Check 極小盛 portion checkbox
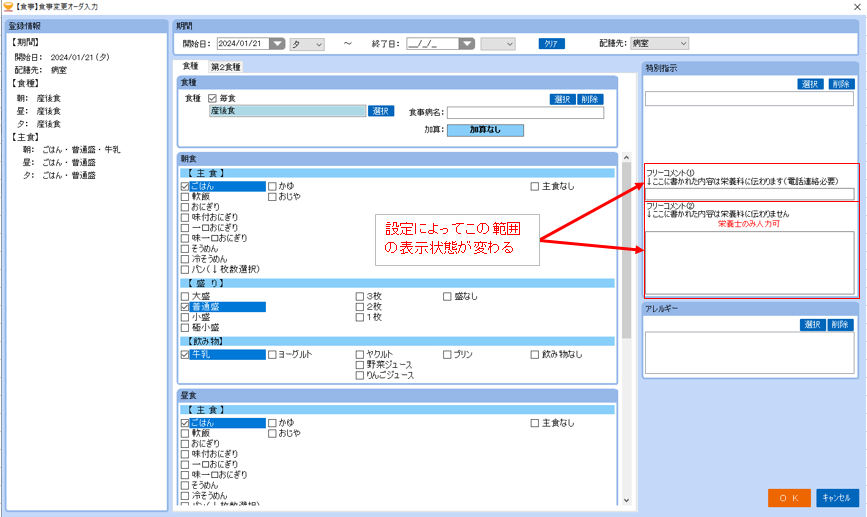The height and width of the screenshot is (517, 867). point(185,328)
